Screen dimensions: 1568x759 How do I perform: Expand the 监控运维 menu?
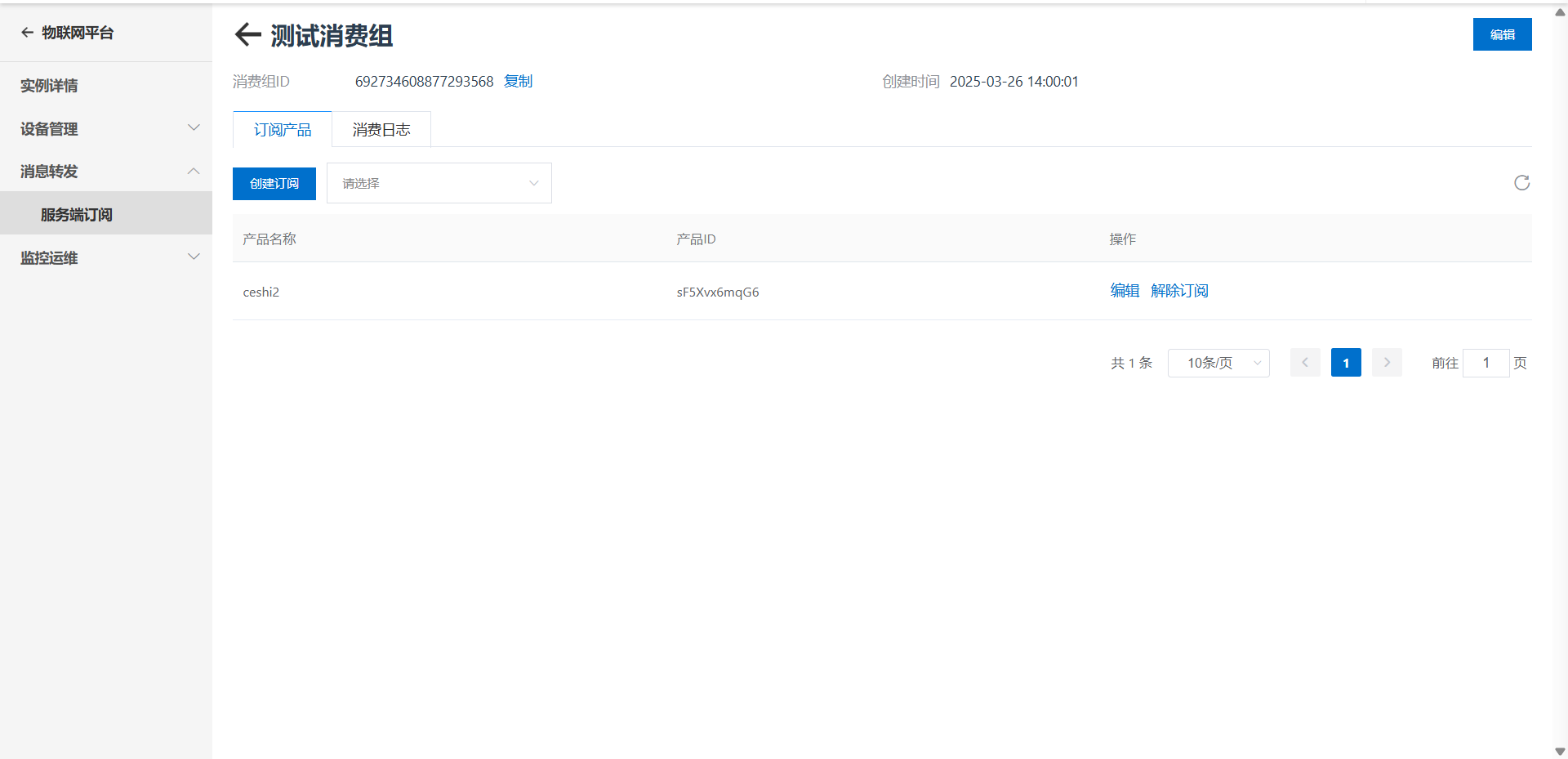106,257
